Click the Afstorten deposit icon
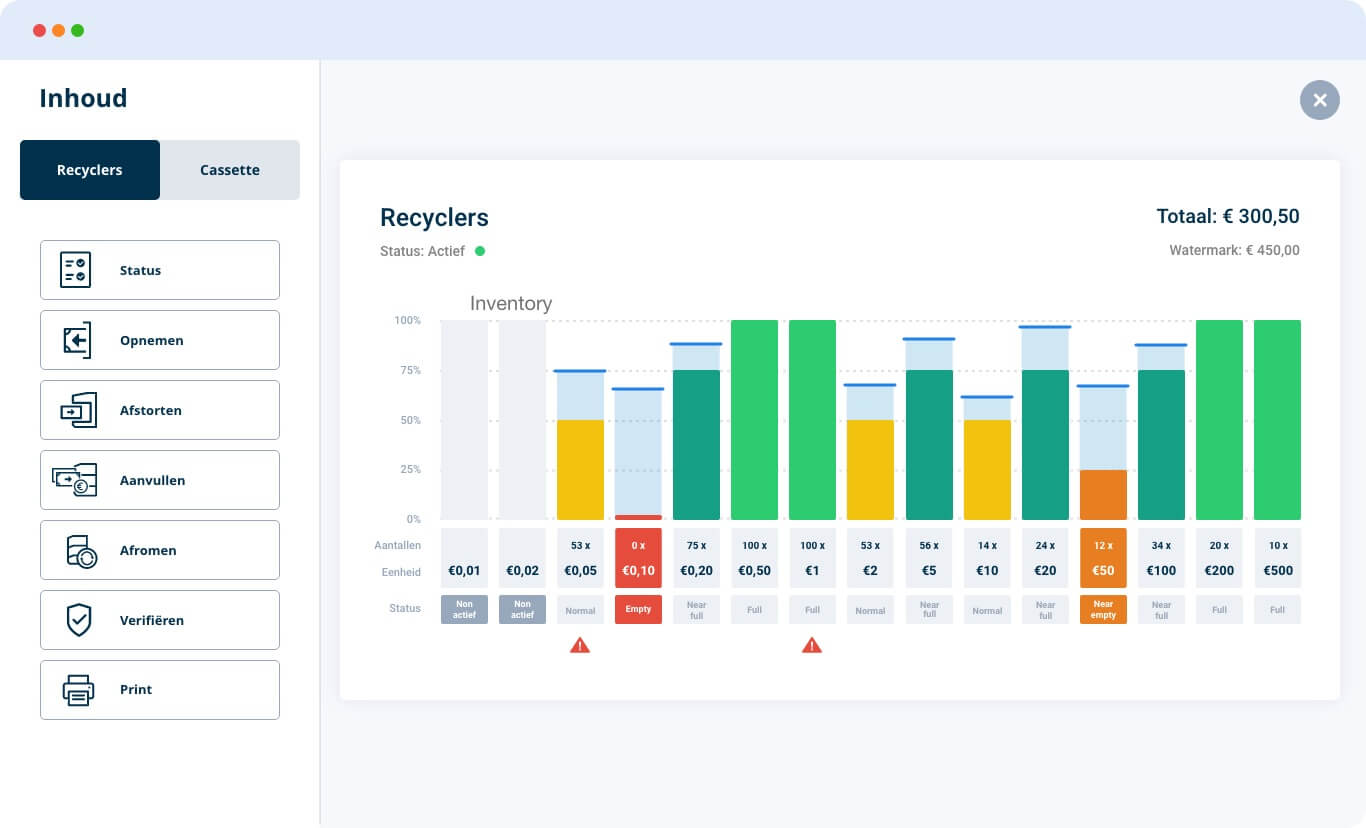The image size is (1366, 828). [78, 410]
